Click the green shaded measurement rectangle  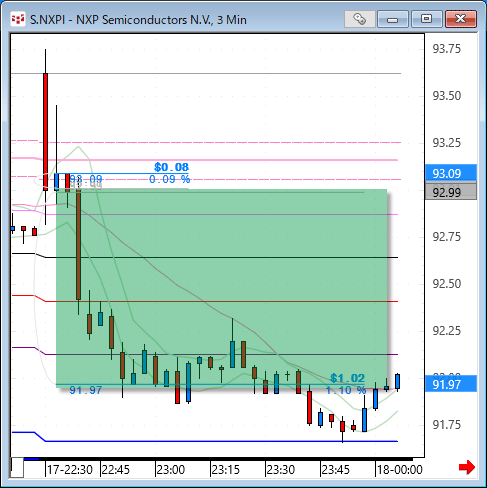pyautogui.click(x=222, y=287)
